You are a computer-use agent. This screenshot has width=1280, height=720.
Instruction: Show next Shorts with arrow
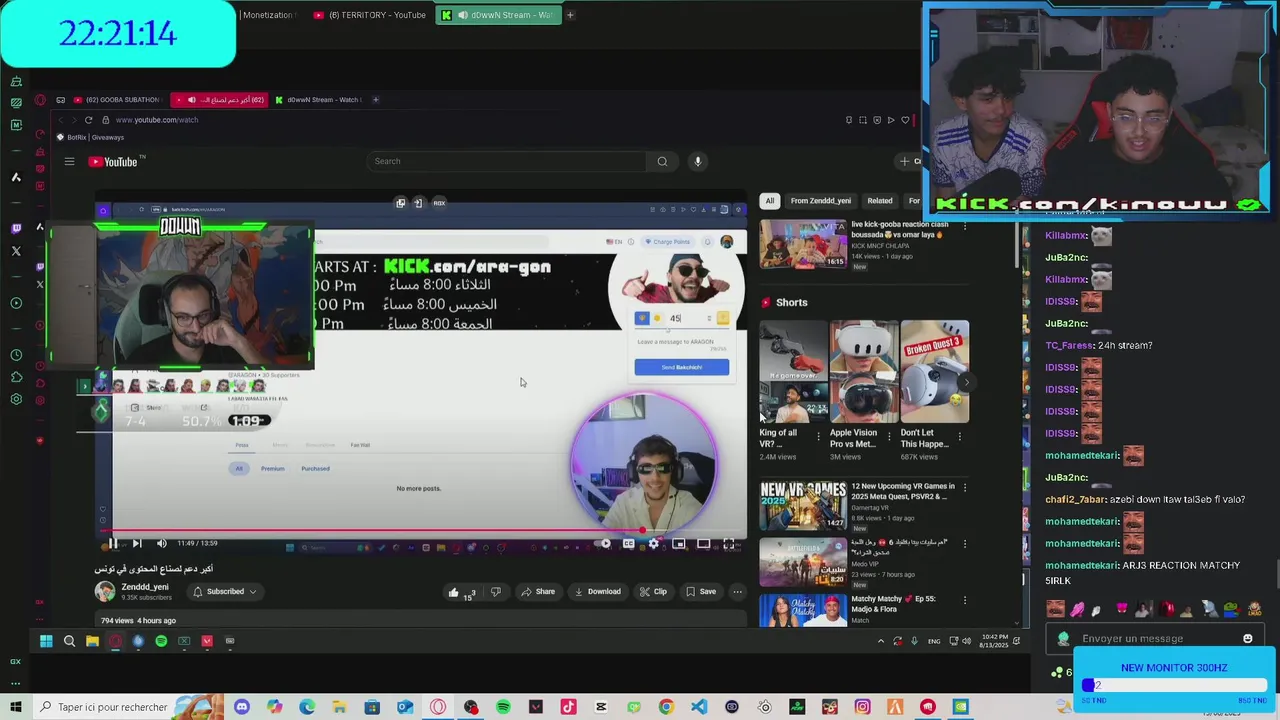966,382
